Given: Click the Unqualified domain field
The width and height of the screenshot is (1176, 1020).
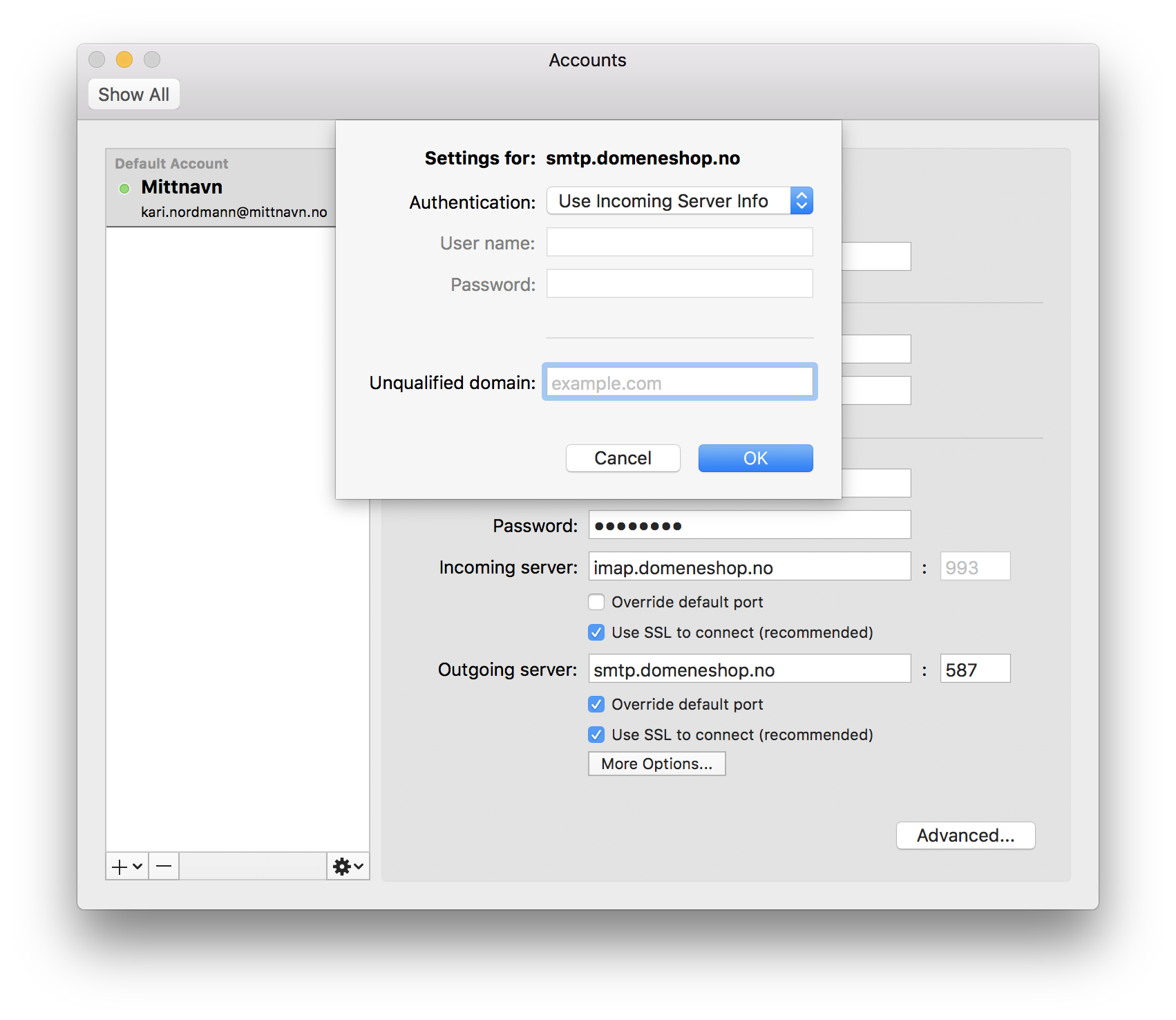Looking at the screenshot, I should click(680, 382).
